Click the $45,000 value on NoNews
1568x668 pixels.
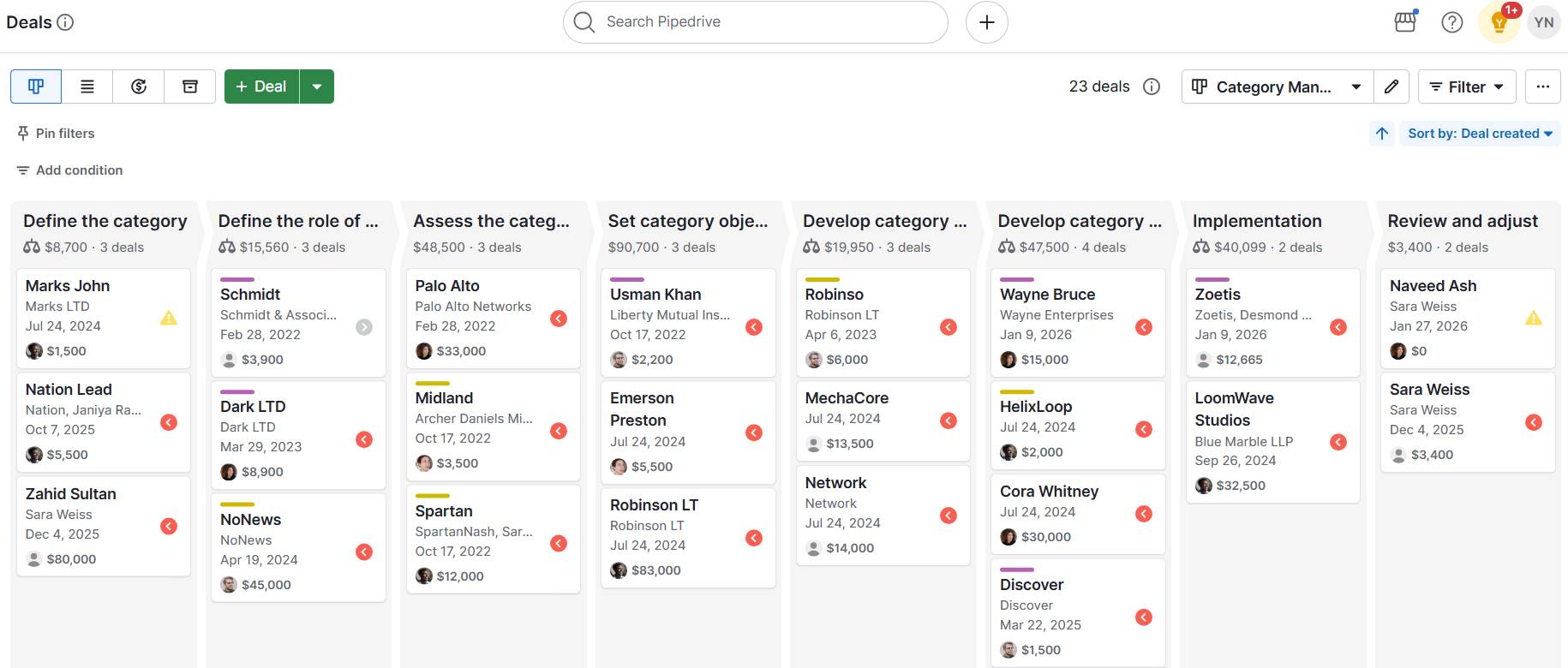(x=266, y=585)
